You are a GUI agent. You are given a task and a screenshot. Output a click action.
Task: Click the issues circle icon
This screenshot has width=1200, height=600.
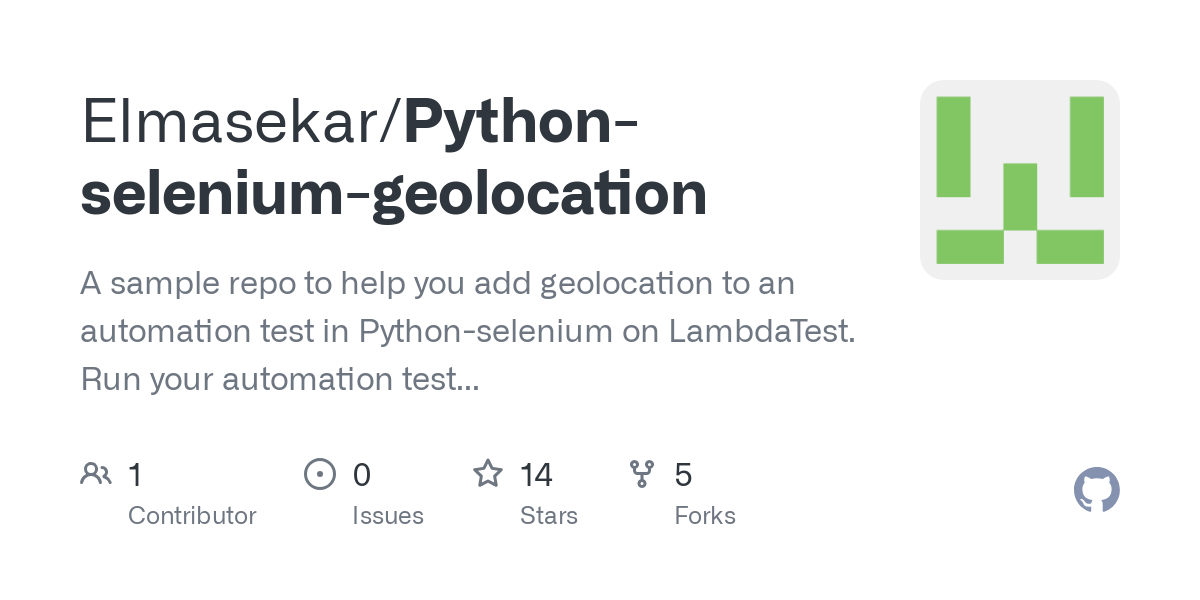[319, 473]
